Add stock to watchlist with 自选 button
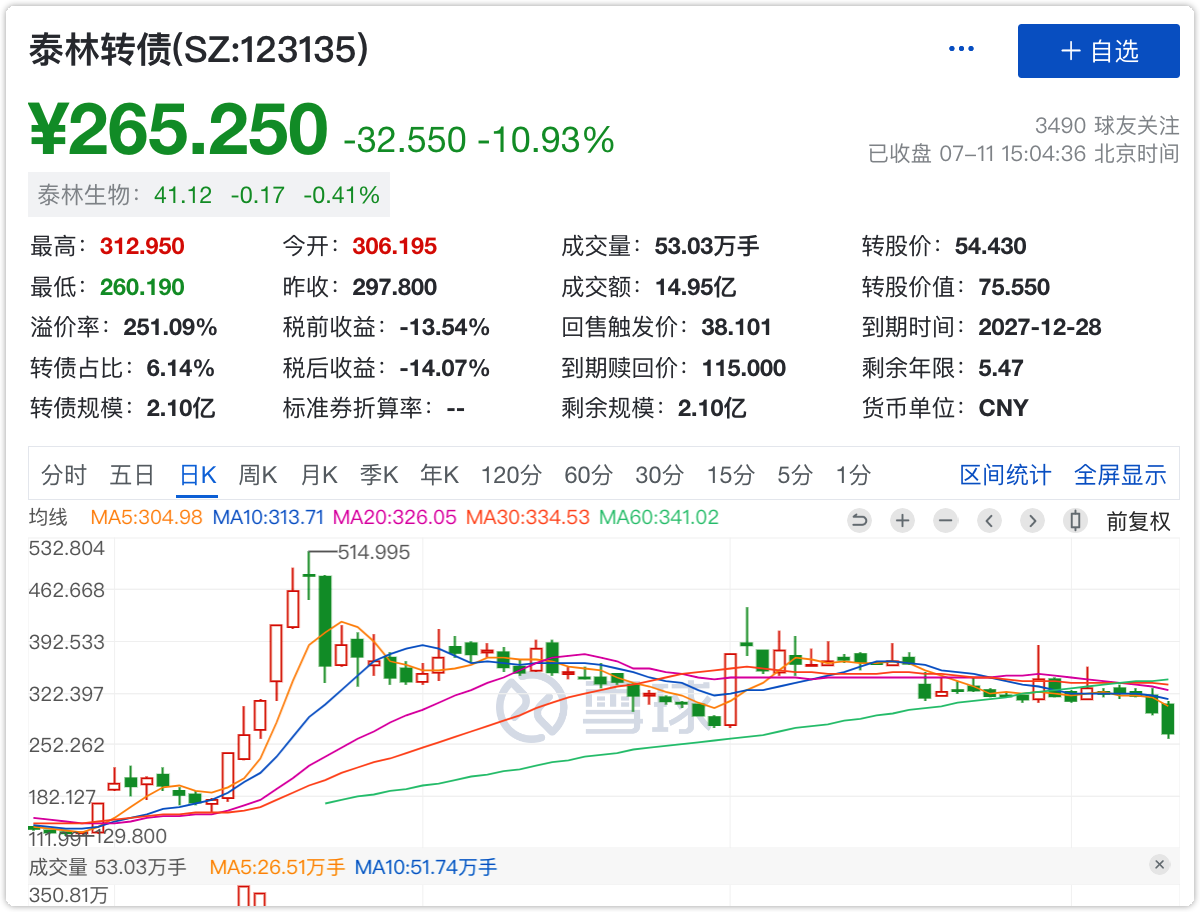The image size is (1200, 912). [1098, 51]
